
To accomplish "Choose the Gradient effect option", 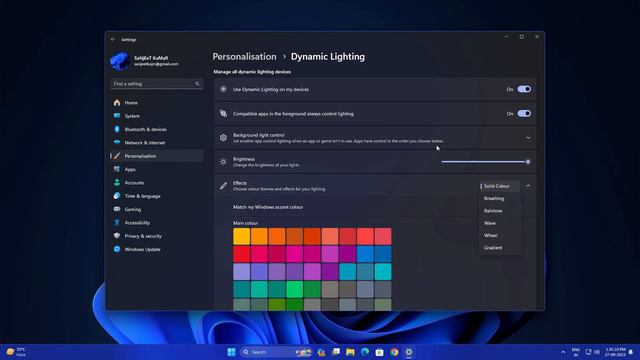I will [500, 247].
